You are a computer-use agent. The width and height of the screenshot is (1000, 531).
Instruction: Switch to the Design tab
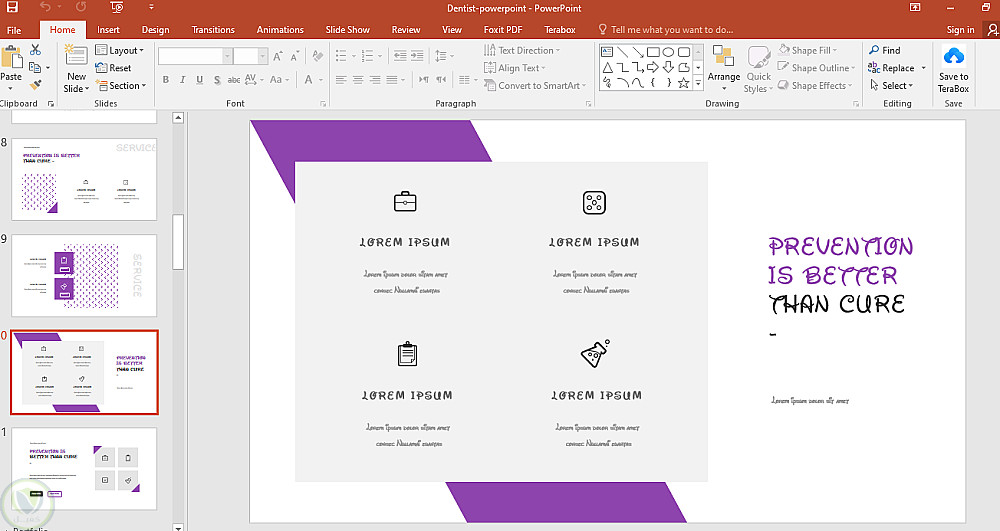coord(156,30)
